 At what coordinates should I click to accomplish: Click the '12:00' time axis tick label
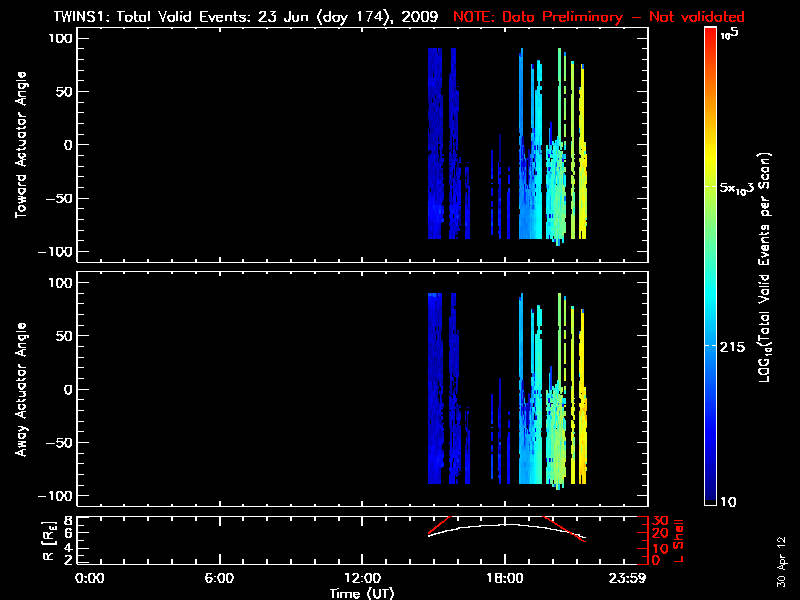click(361, 579)
